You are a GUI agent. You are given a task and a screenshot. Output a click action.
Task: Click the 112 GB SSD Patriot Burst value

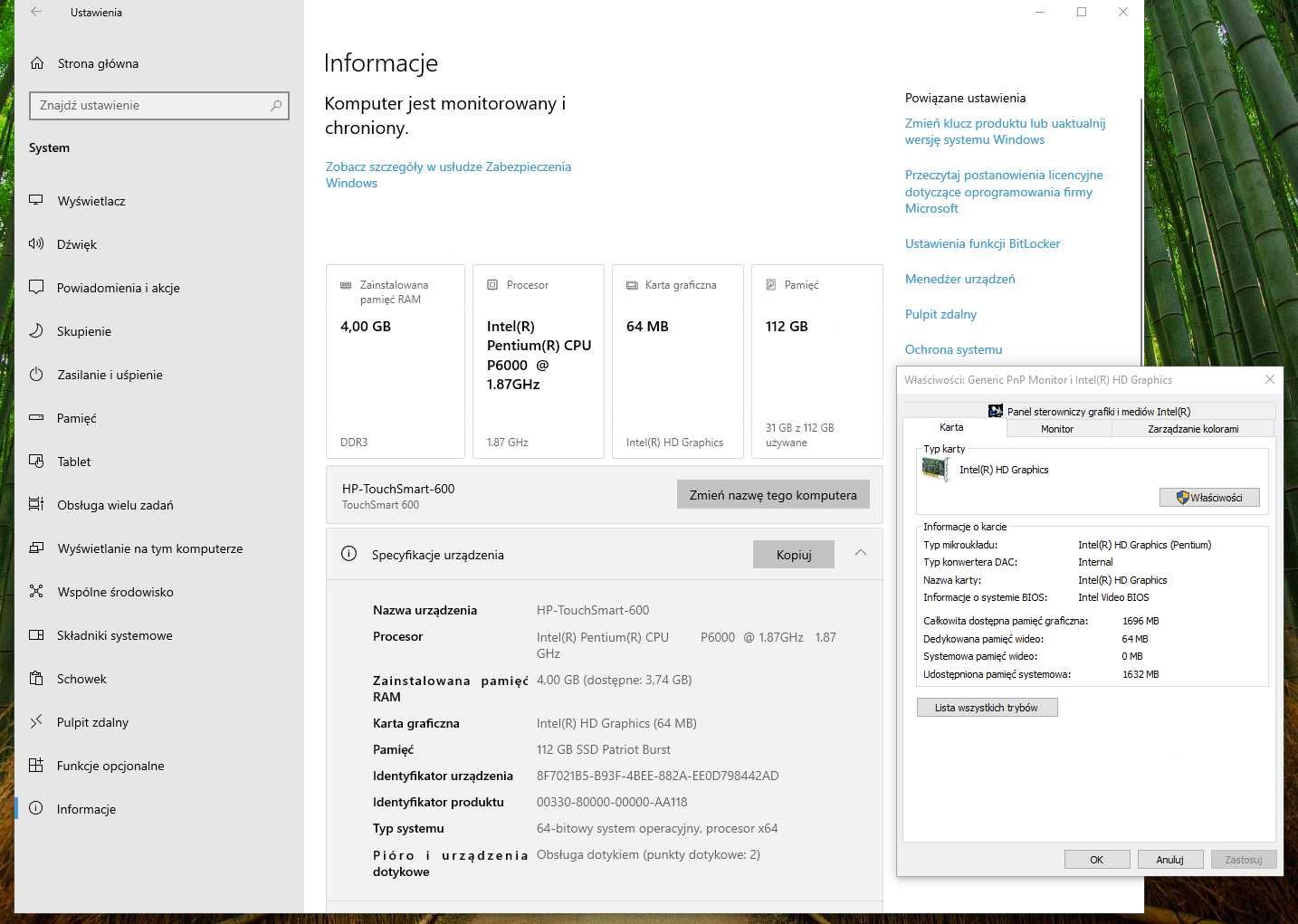click(604, 749)
